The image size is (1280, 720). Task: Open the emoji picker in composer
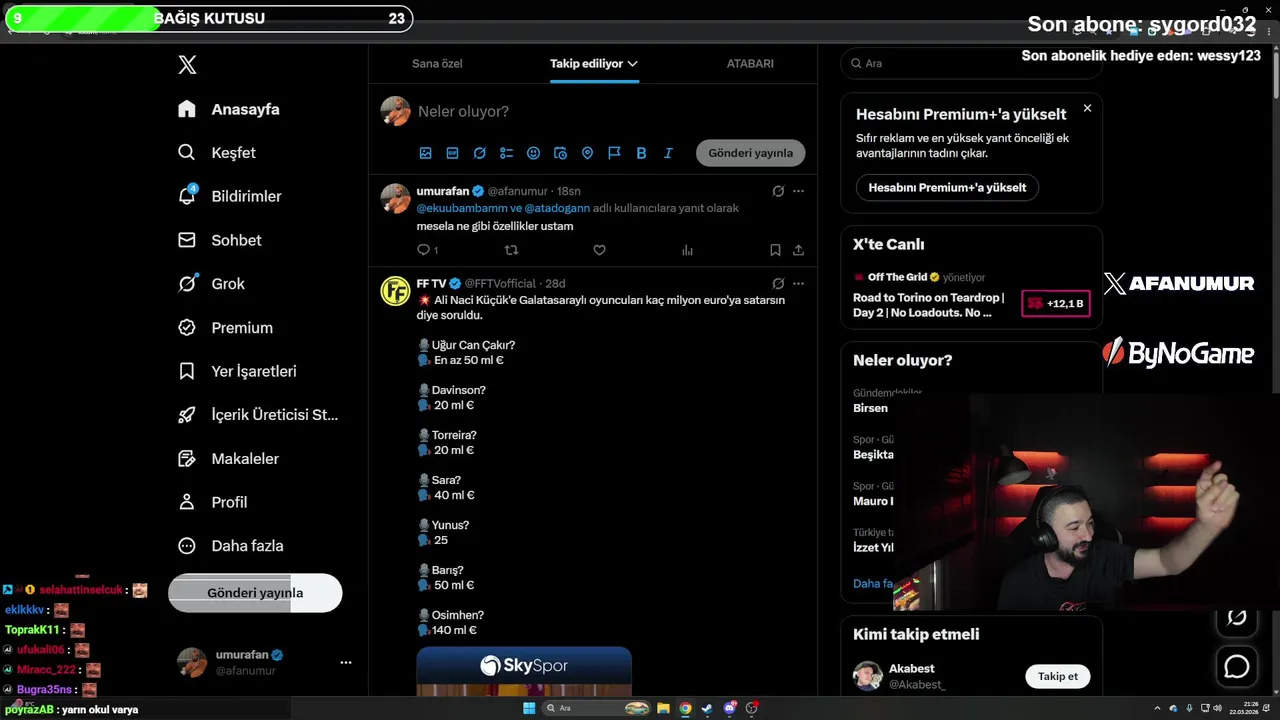pos(533,153)
